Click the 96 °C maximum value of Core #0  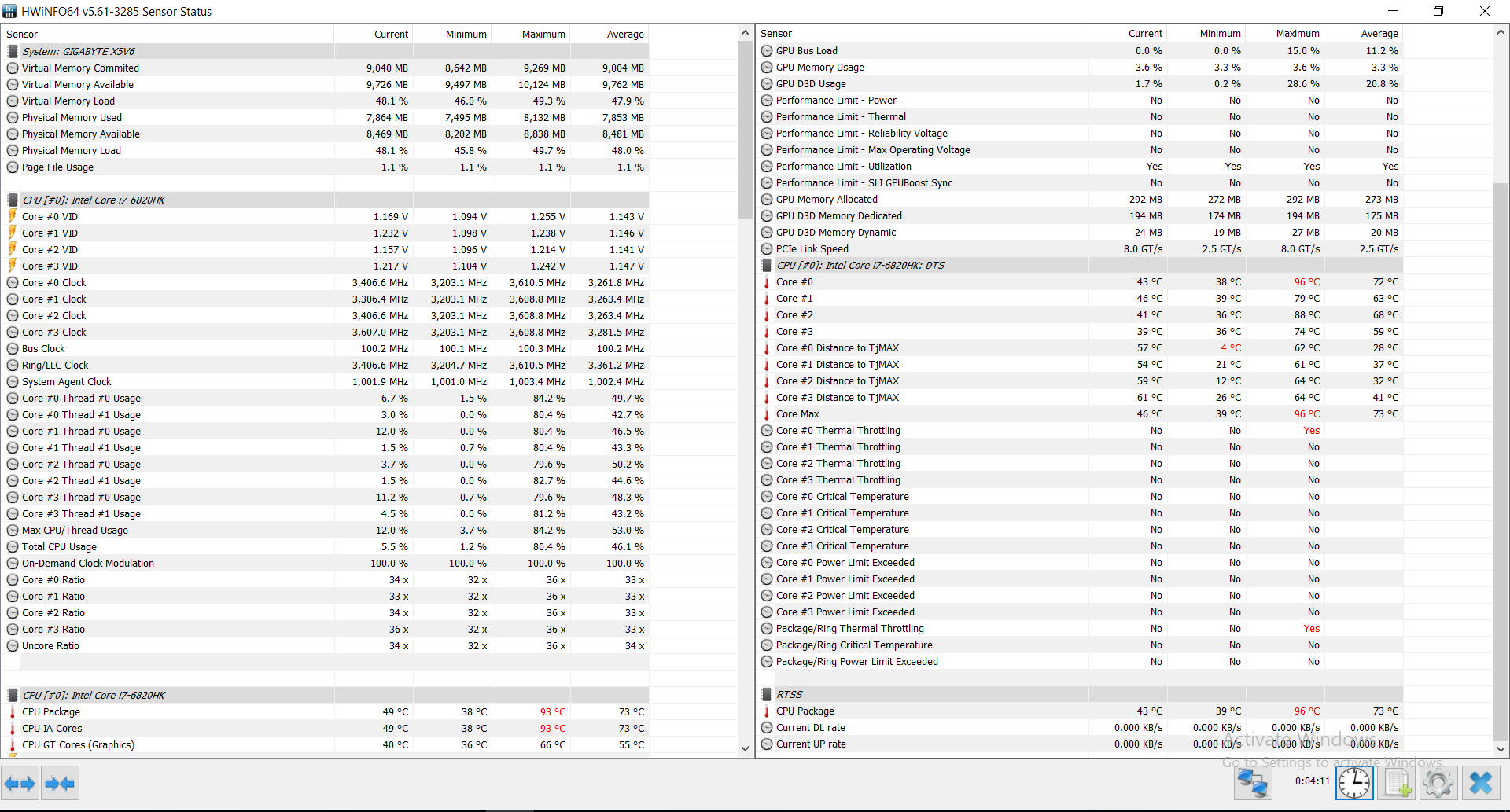pyautogui.click(x=1307, y=282)
